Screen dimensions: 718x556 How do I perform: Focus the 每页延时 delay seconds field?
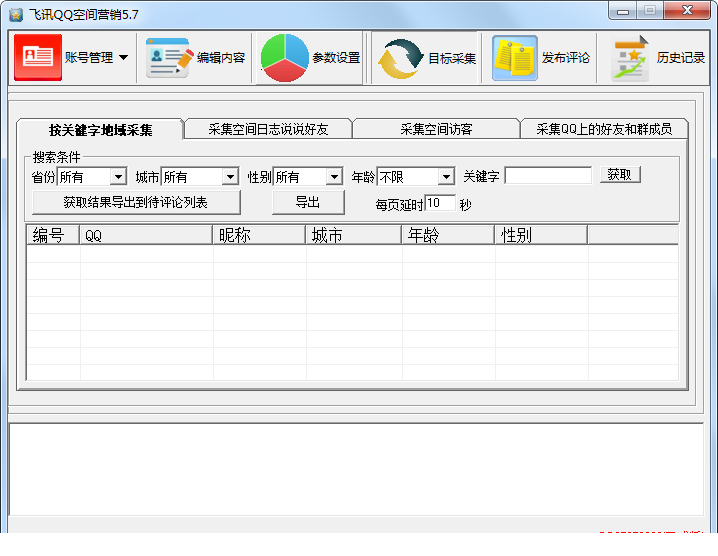pyautogui.click(x=440, y=203)
